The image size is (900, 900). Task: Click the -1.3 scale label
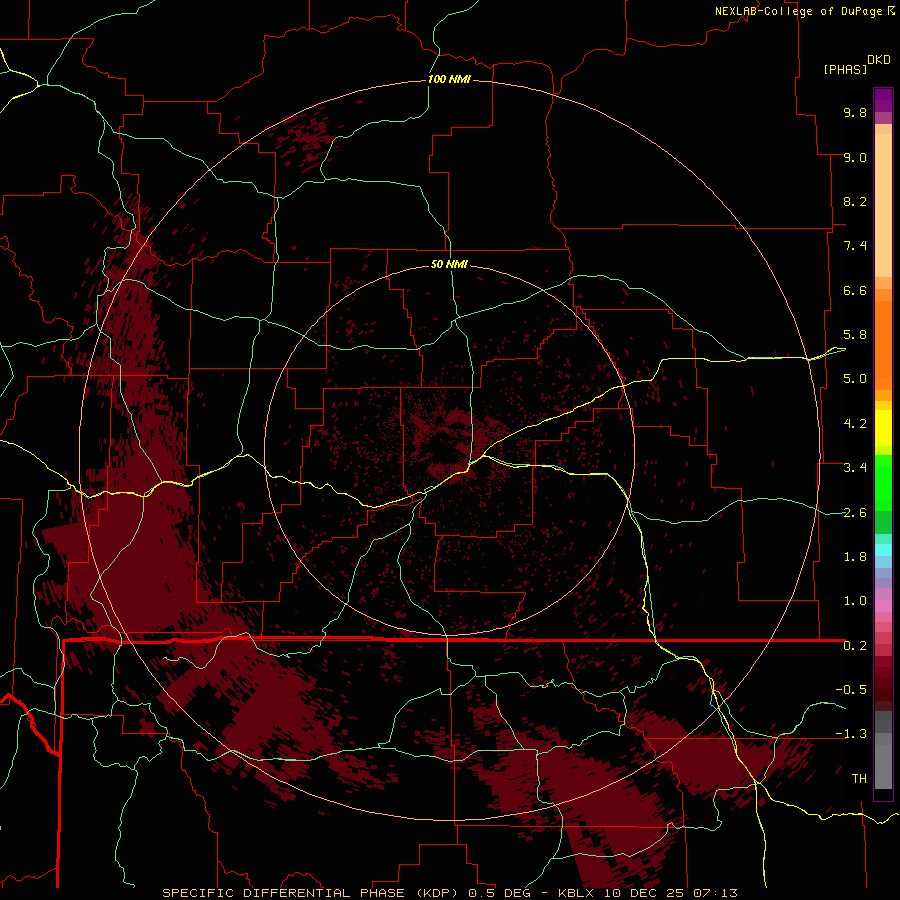(851, 734)
